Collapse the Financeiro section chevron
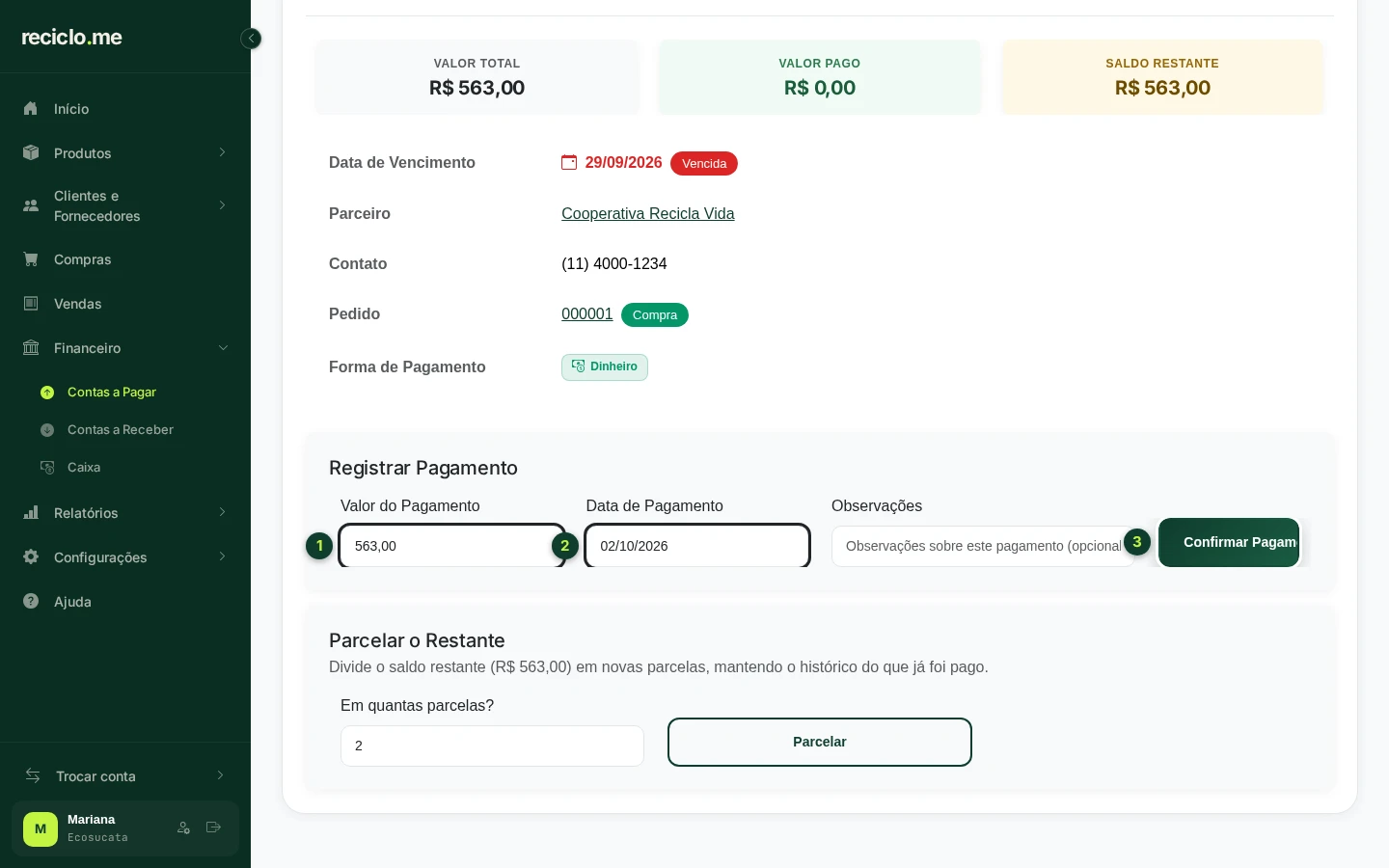 pos(223,348)
